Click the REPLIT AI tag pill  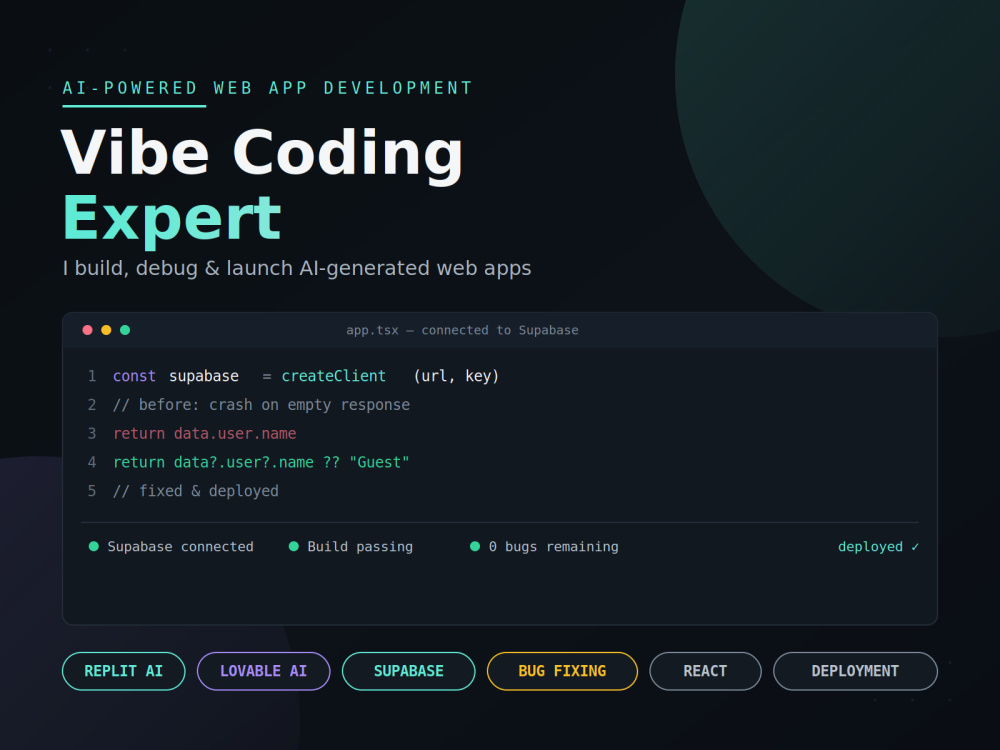[x=124, y=671]
